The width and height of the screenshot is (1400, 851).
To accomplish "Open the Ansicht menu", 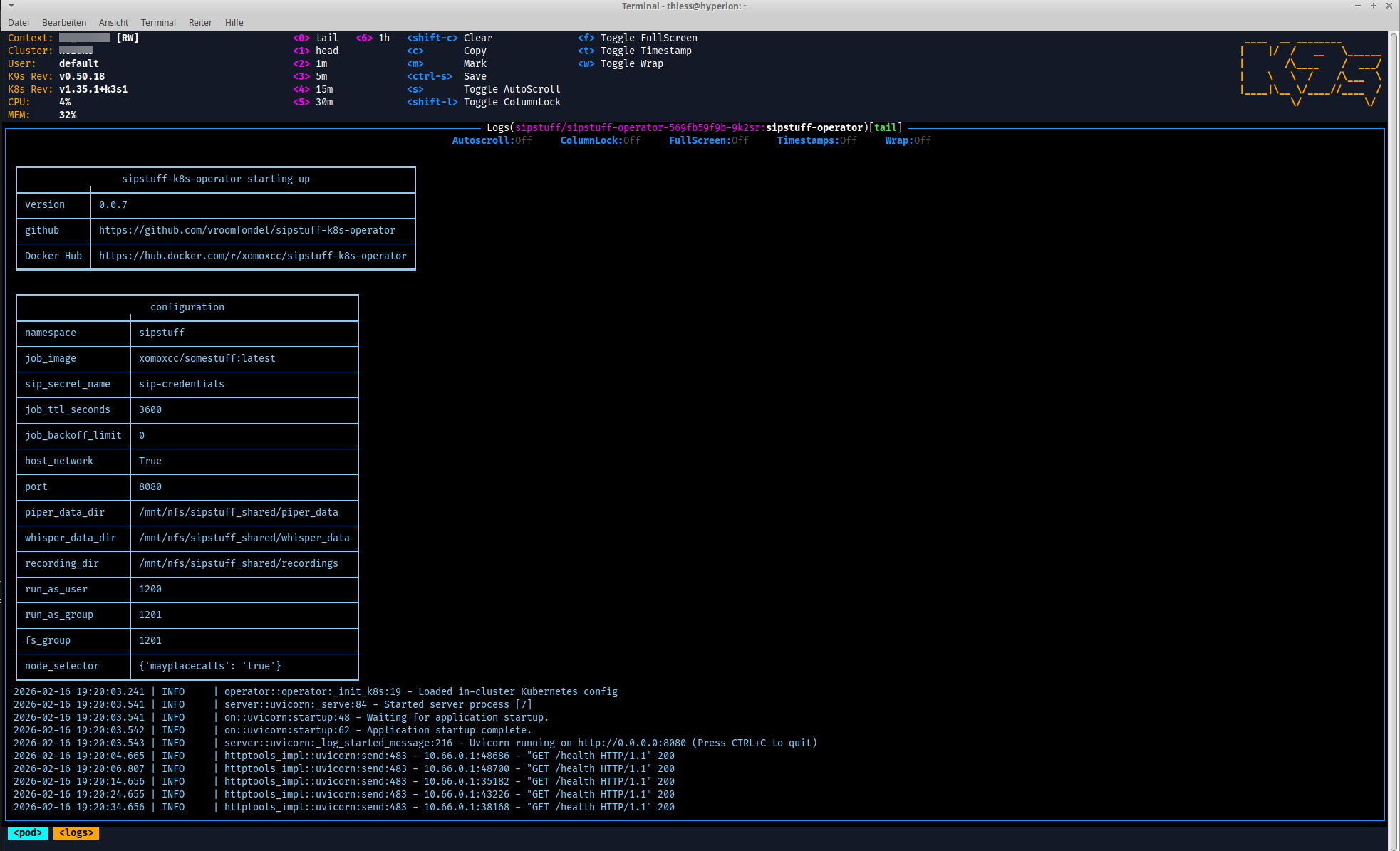I will point(113,22).
